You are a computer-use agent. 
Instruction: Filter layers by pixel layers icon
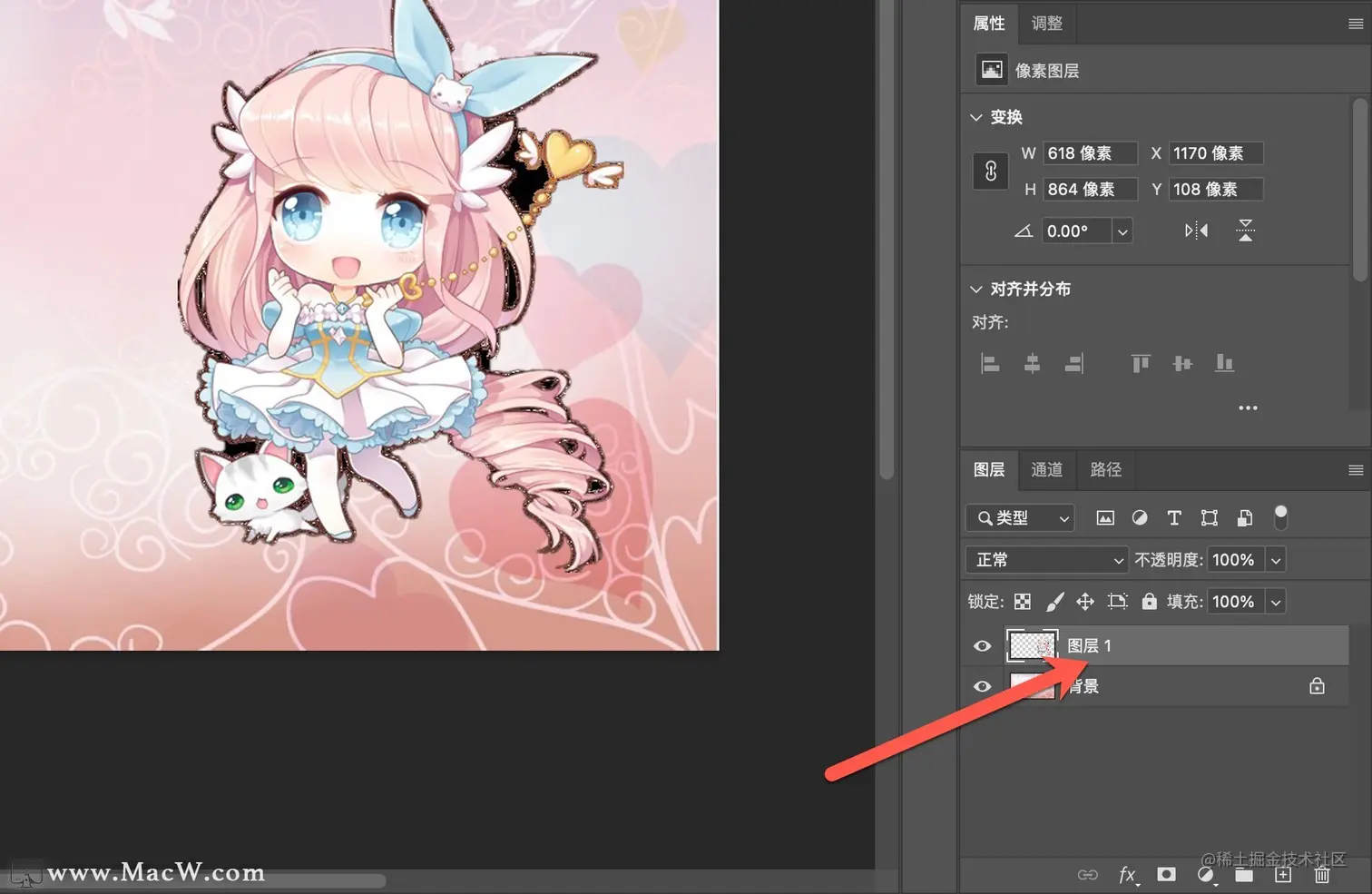pos(1105,518)
